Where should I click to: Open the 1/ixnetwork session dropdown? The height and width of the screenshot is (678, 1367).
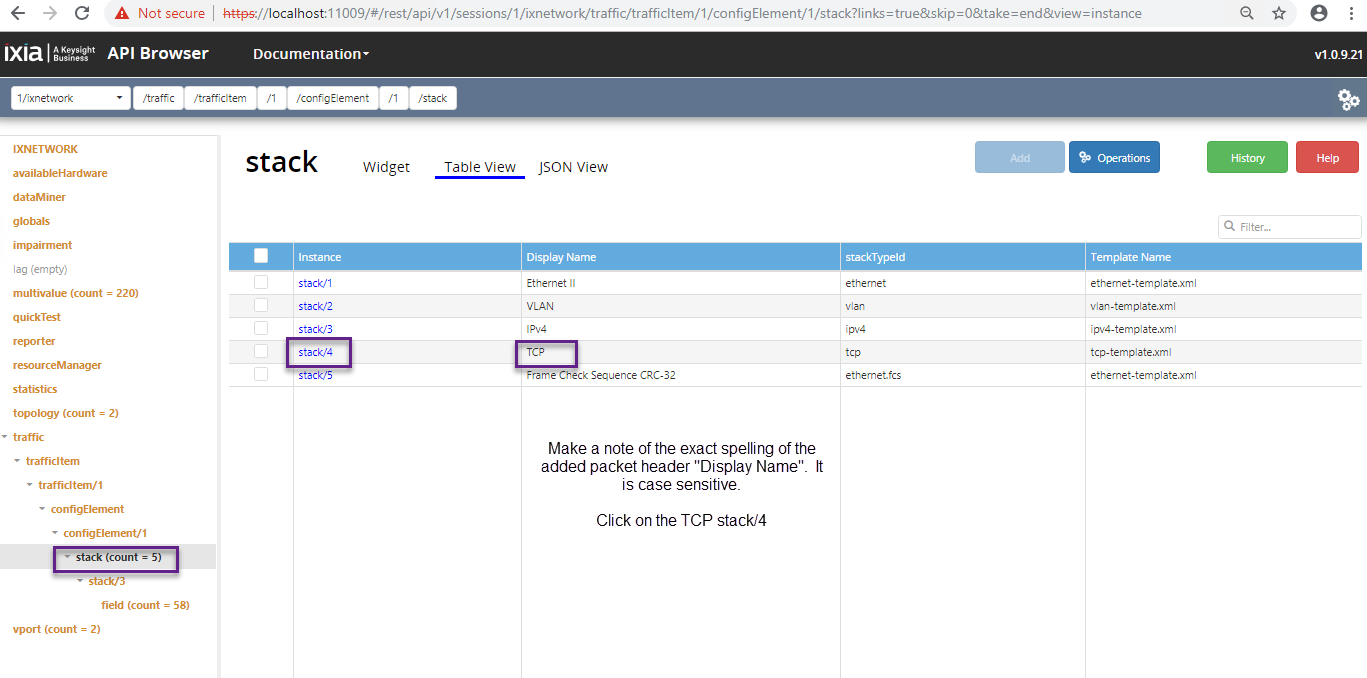pyautogui.click(x=71, y=98)
